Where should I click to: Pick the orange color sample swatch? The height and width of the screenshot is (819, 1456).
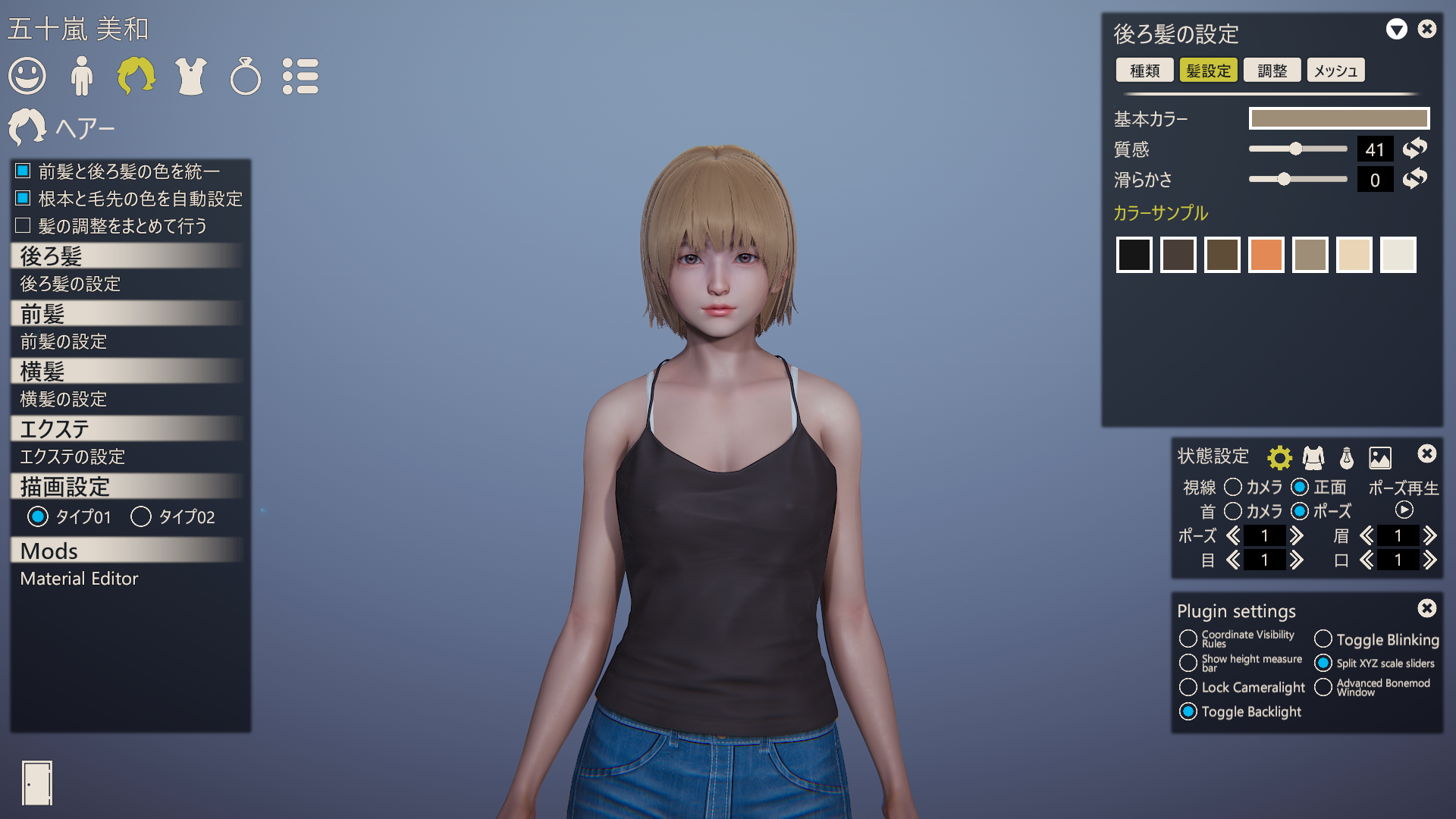point(1266,255)
